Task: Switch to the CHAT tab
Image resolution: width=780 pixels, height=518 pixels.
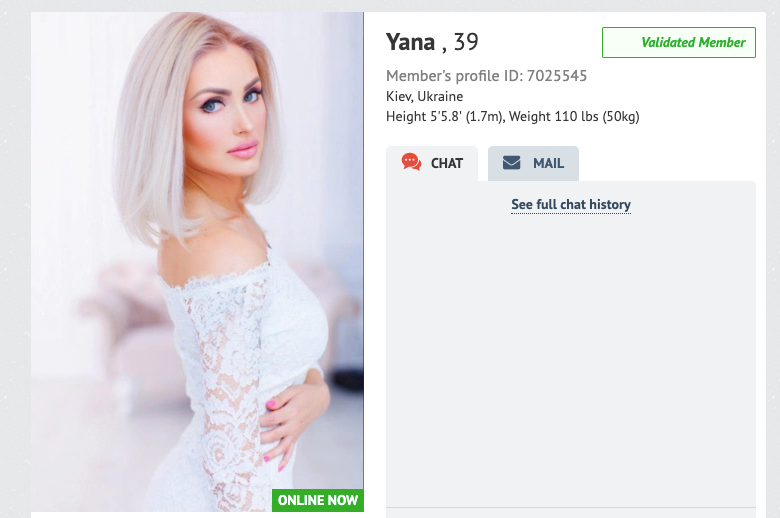Action: [432, 163]
